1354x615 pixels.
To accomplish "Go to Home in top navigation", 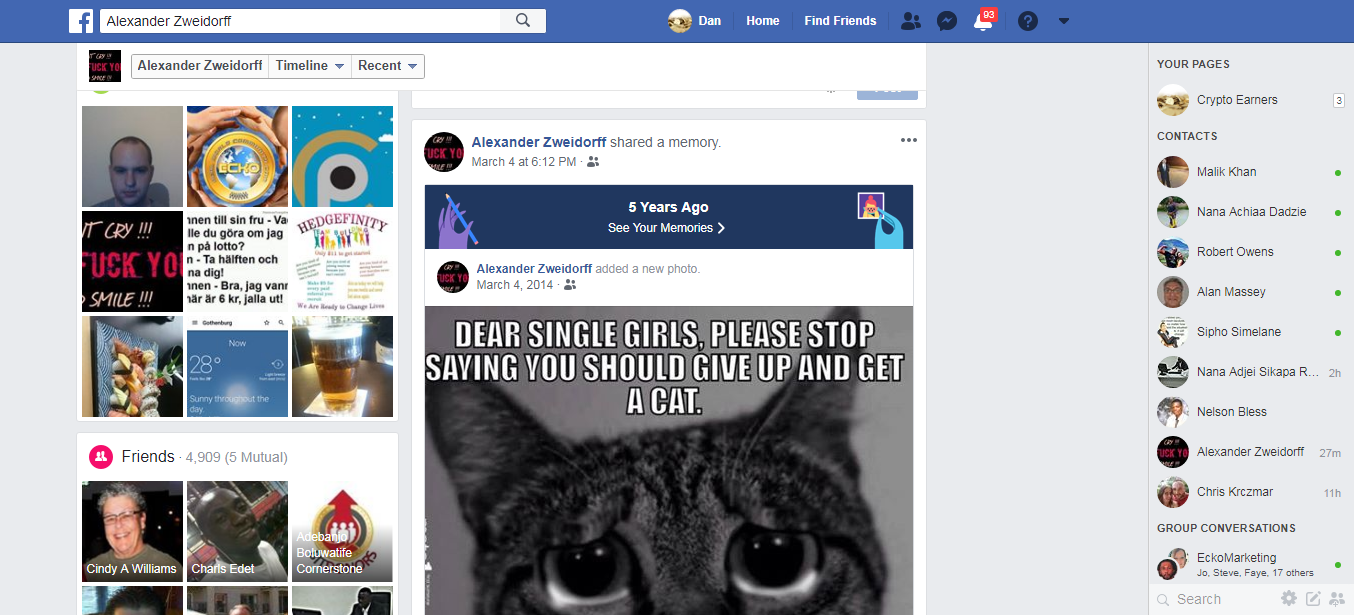I will [763, 21].
